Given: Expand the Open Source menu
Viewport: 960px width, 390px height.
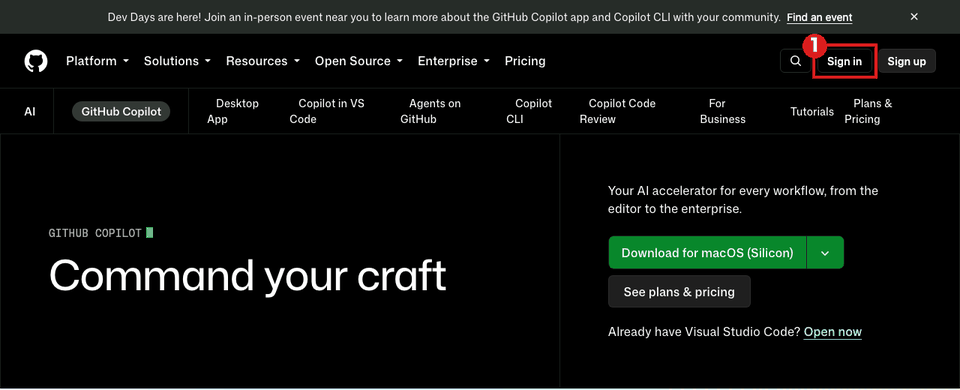Looking at the screenshot, I should pyautogui.click(x=359, y=61).
